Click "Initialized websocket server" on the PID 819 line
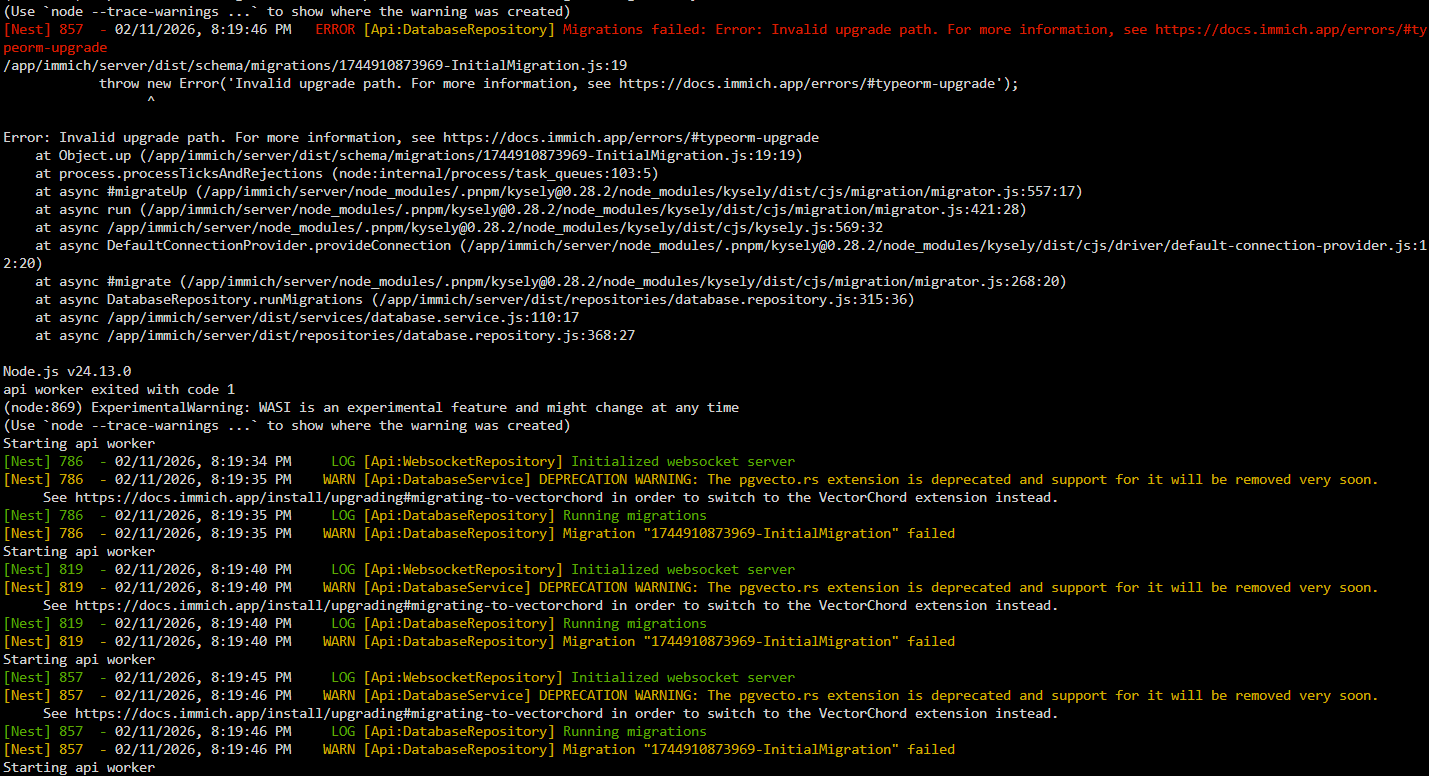The height and width of the screenshot is (776, 1429). coord(683,570)
